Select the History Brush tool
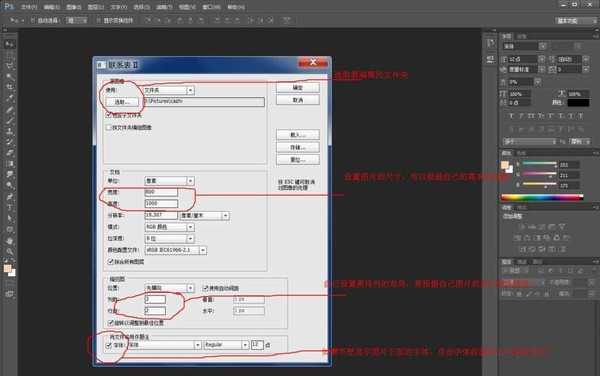Screen dimensions: 600x376 [9, 143]
